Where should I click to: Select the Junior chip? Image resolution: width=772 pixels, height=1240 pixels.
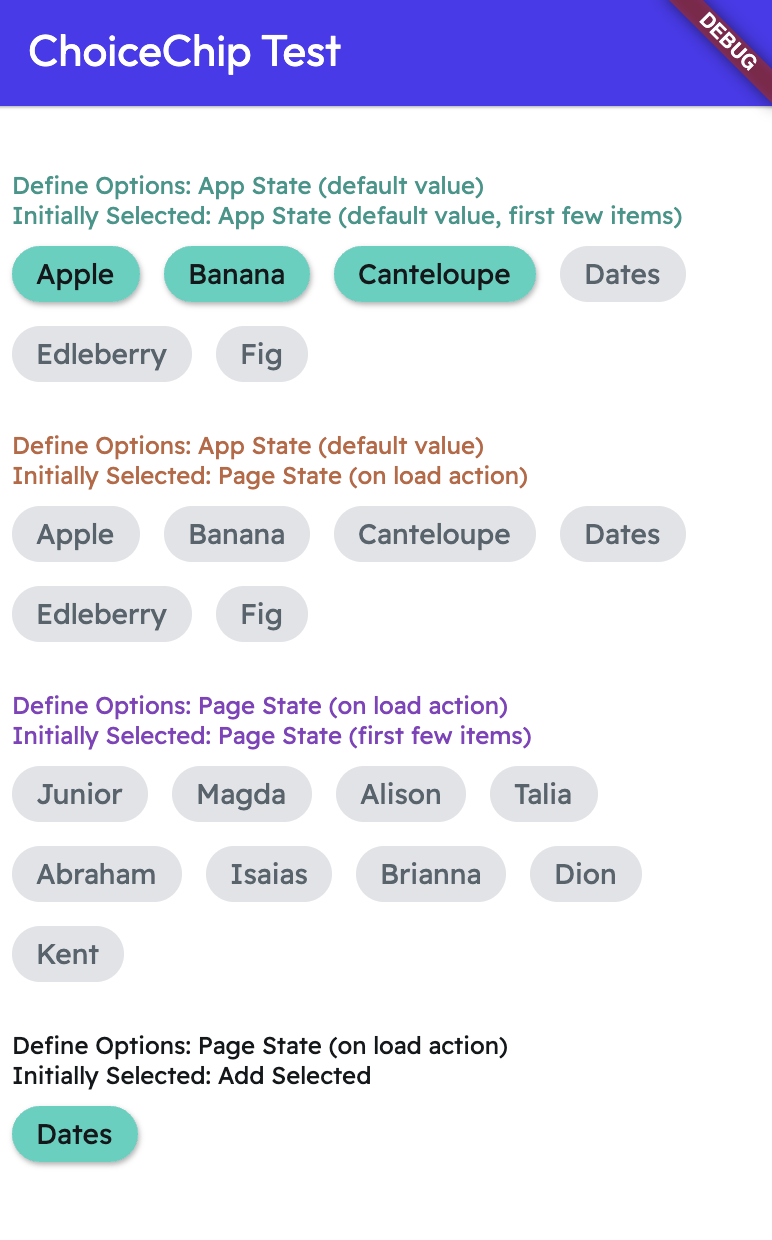79,794
